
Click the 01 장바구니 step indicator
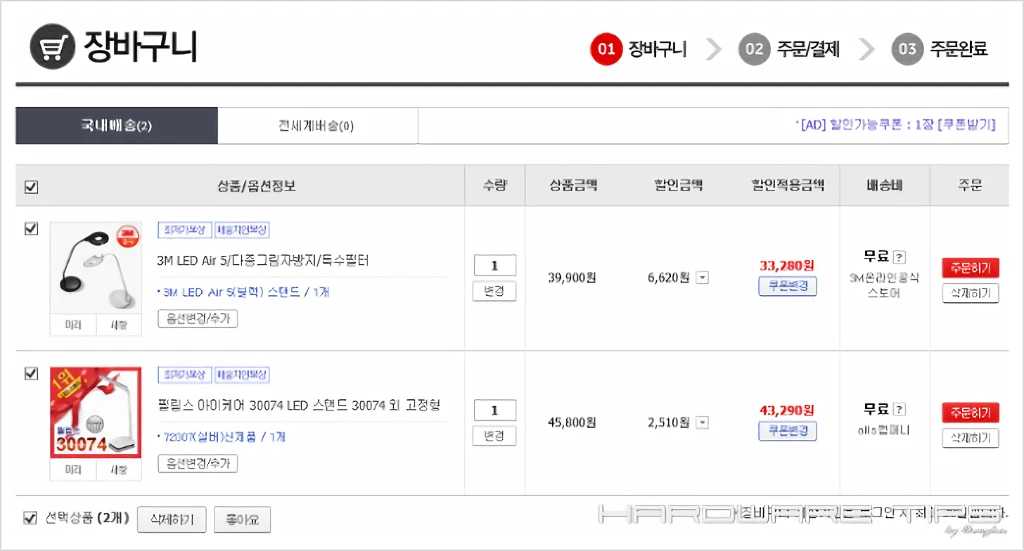638,49
